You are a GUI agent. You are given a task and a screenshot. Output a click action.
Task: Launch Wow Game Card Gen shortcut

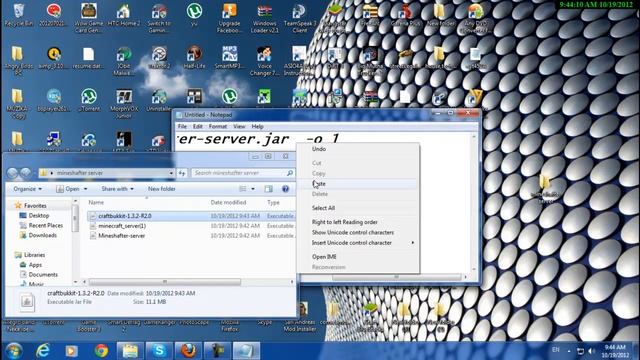tap(89, 18)
